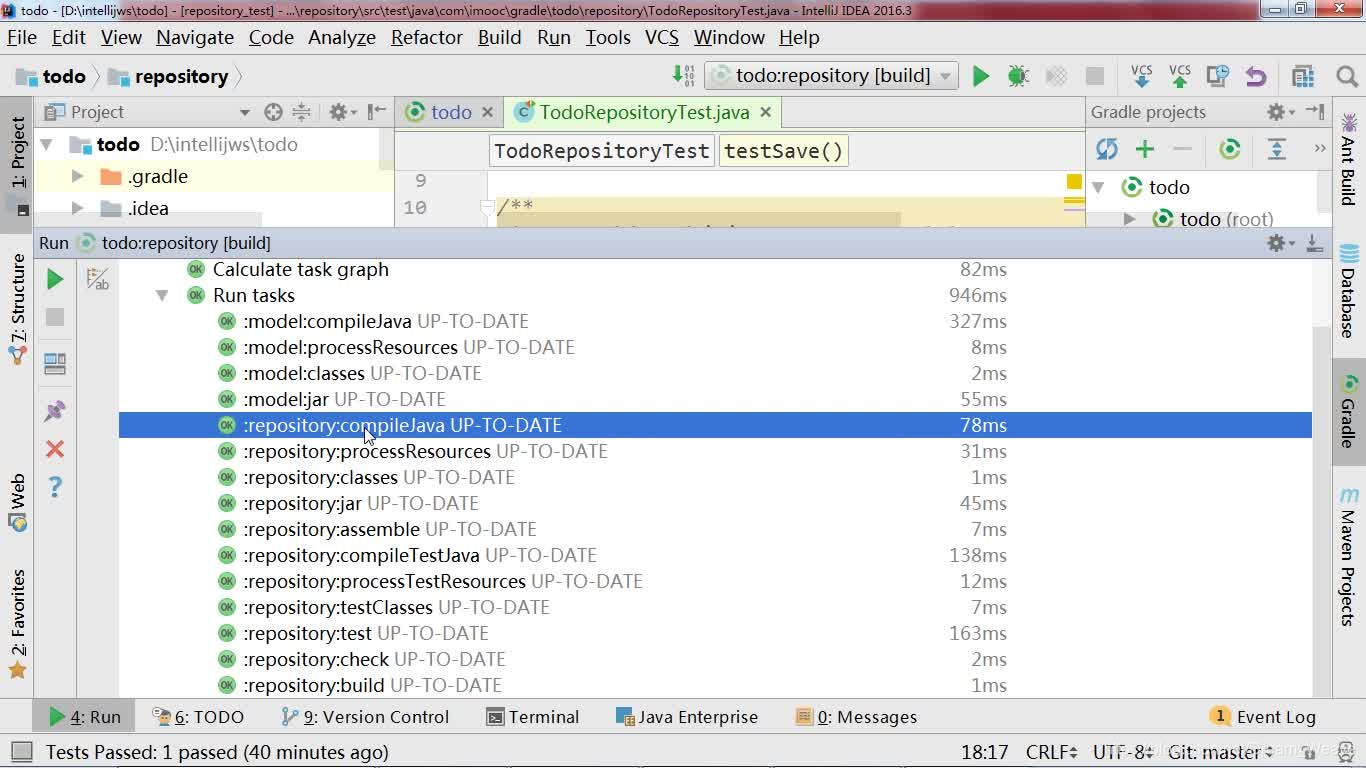Click the stop icon in the Run panel

coord(55,317)
